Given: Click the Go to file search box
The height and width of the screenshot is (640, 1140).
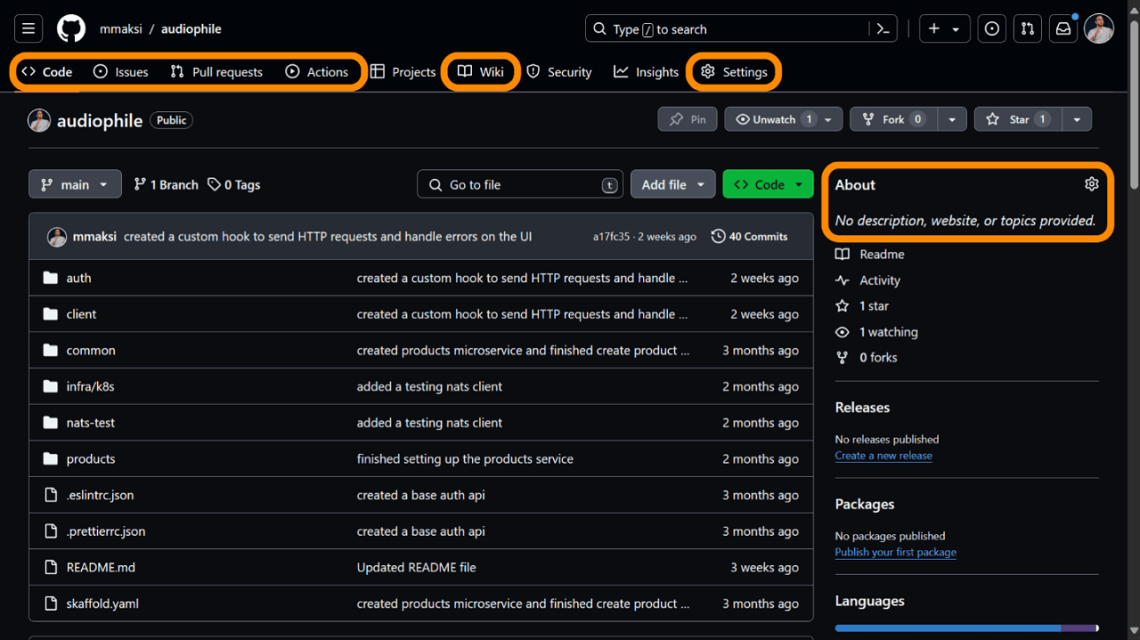Looking at the screenshot, I should tap(519, 184).
